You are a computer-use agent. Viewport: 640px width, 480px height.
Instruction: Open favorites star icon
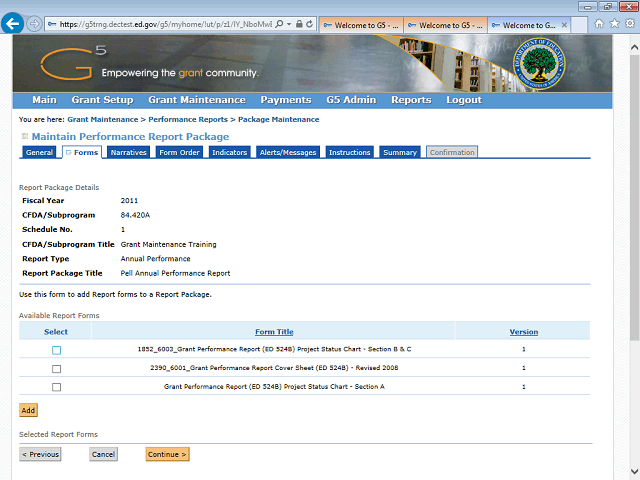(x=614, y=24)
